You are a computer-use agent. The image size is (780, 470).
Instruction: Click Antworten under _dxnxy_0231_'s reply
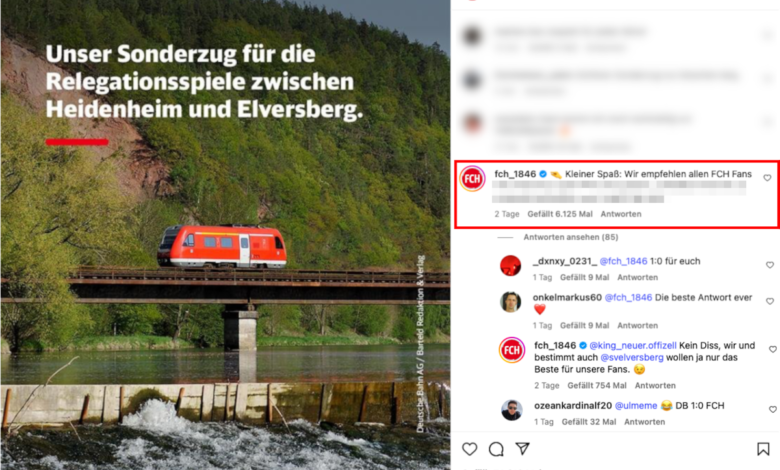(x=637, y=278)
